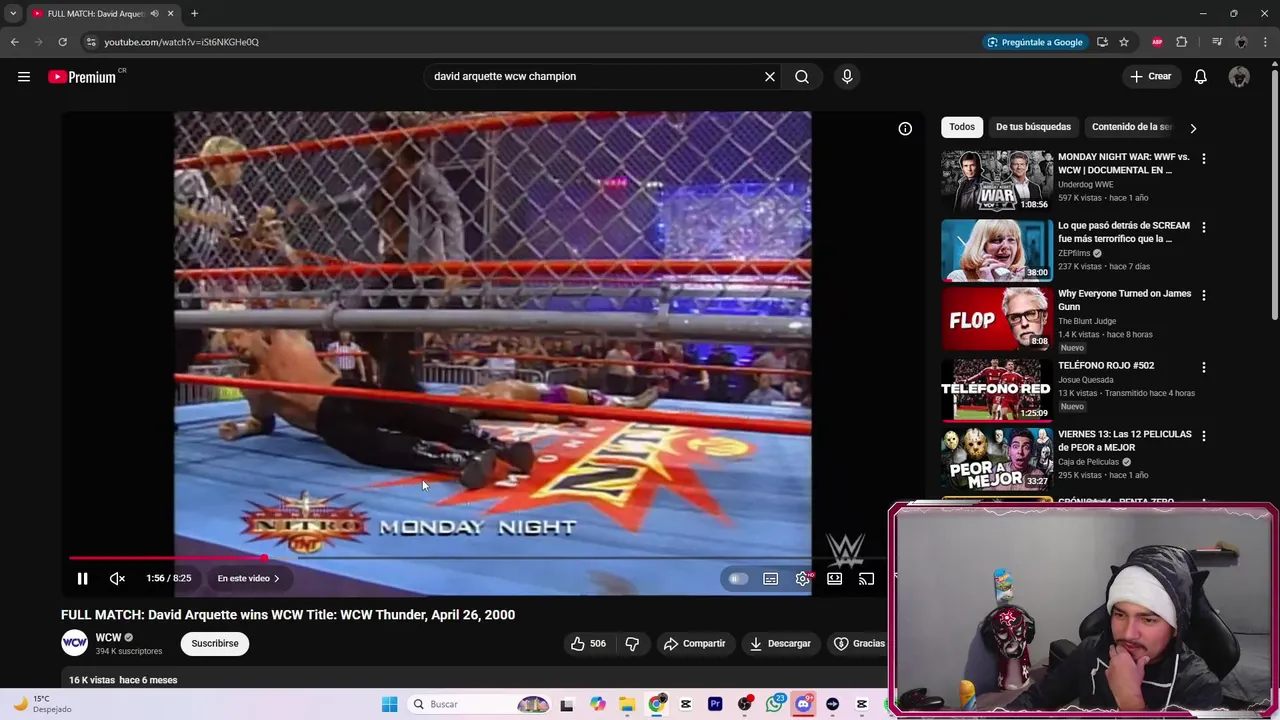Open Scream documentary video thumbnail
Viewport: 1280px width, 720px height.
(997, 250)
